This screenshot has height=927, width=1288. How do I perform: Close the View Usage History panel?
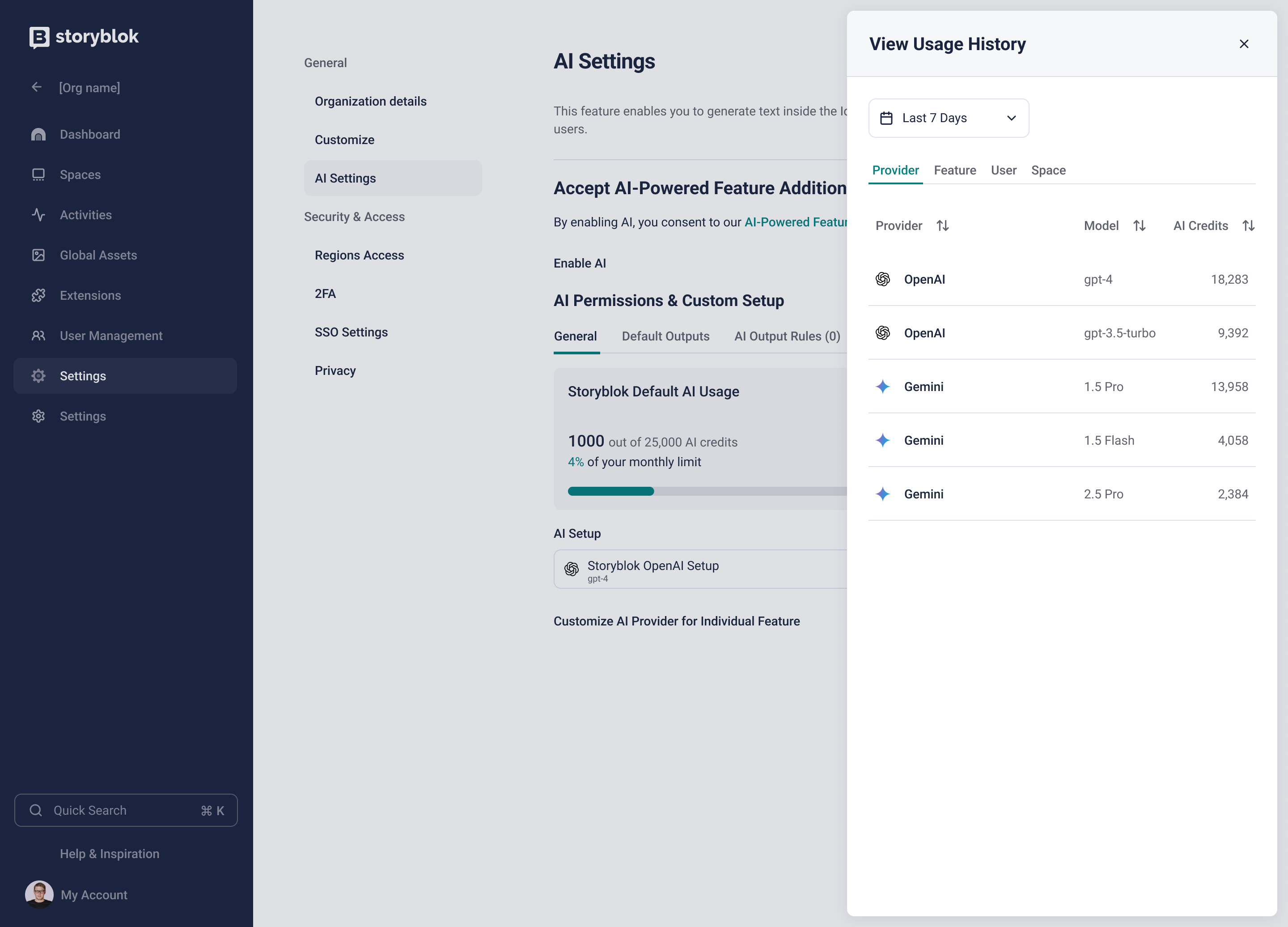click(x=1244, y=44)
